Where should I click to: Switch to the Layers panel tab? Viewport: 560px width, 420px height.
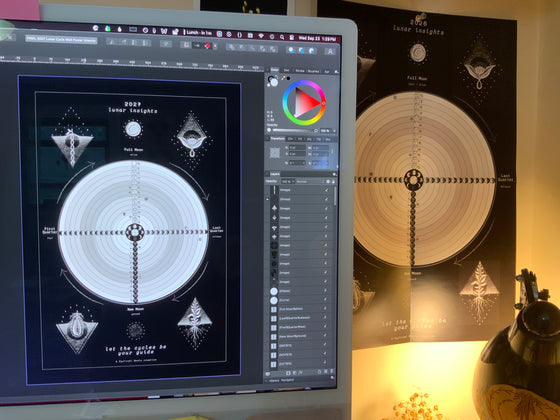click(275, 174)
